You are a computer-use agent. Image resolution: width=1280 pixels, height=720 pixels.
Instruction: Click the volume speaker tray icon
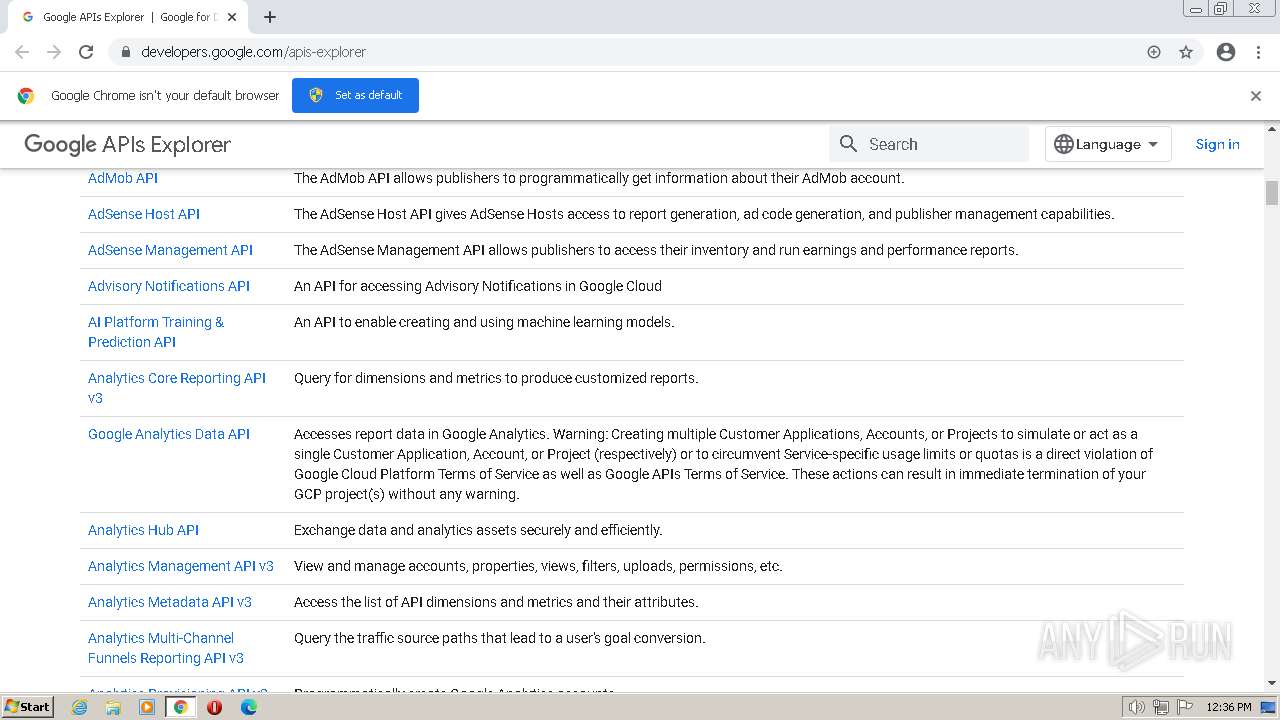click(x=1136, y=707)
